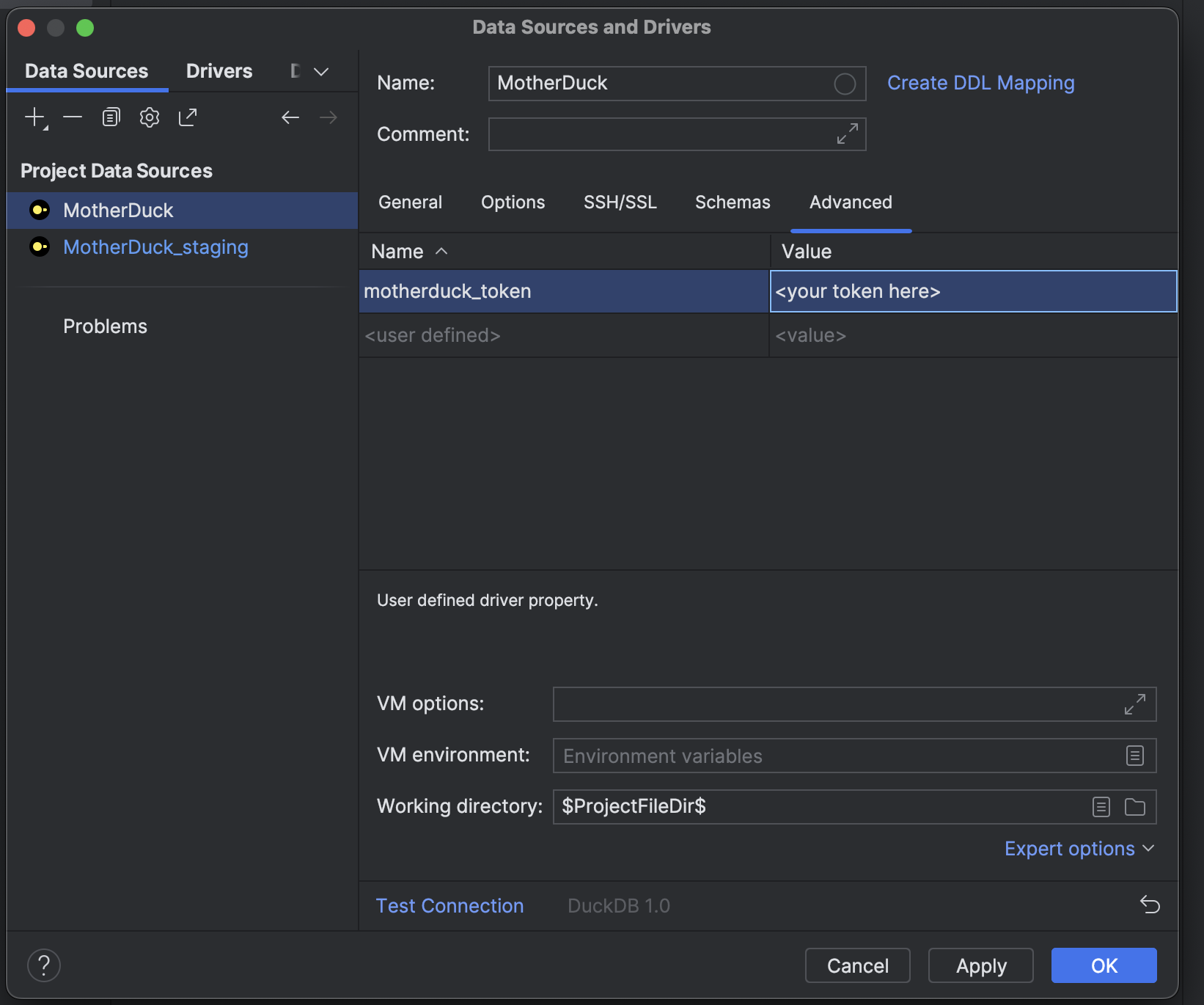1204x1005 pixels.
Task: Select the Advanced tab
Action: click(x=851, y=202)
